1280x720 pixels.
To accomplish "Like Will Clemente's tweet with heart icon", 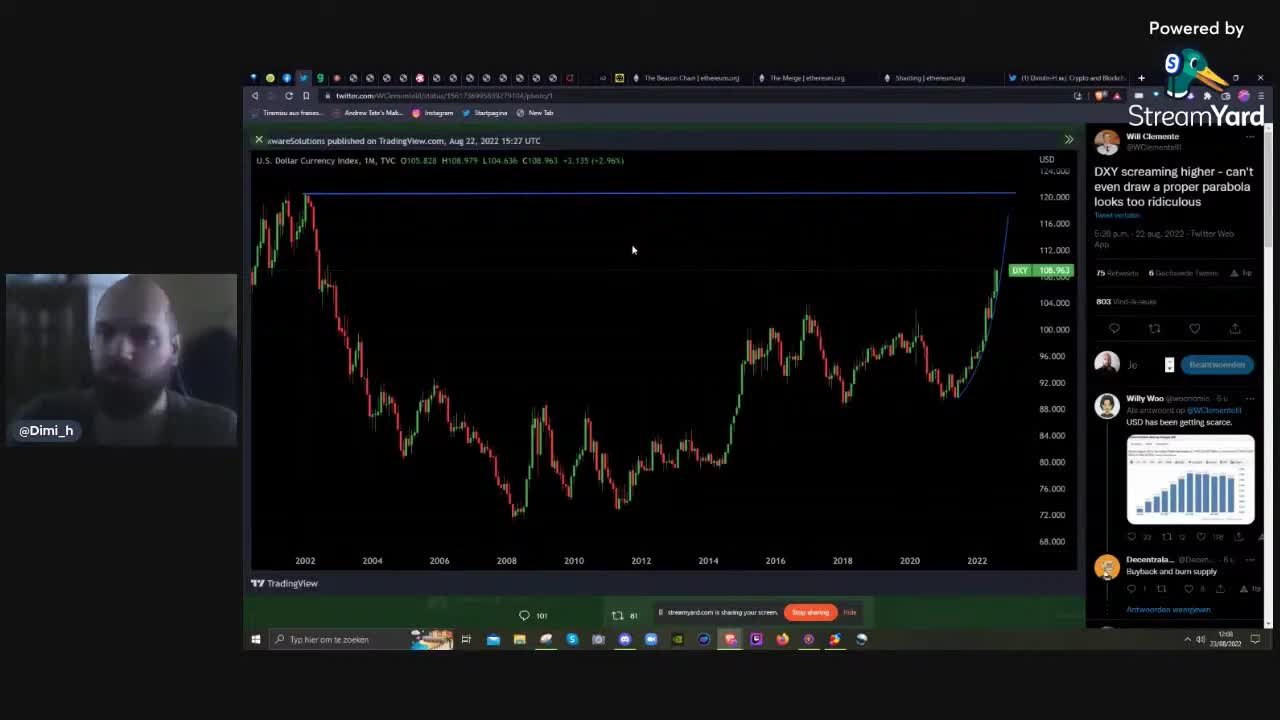I will pyautogui.click(x=1194, y=329).
